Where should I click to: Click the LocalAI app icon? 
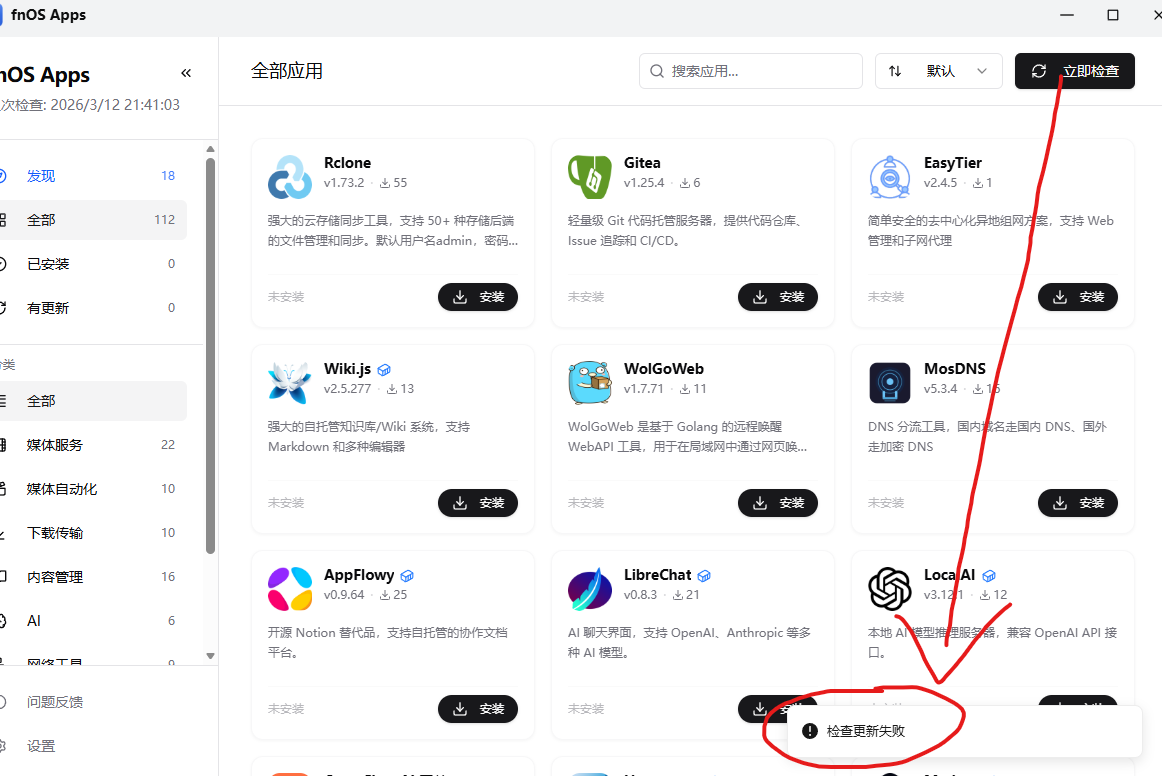889,589
